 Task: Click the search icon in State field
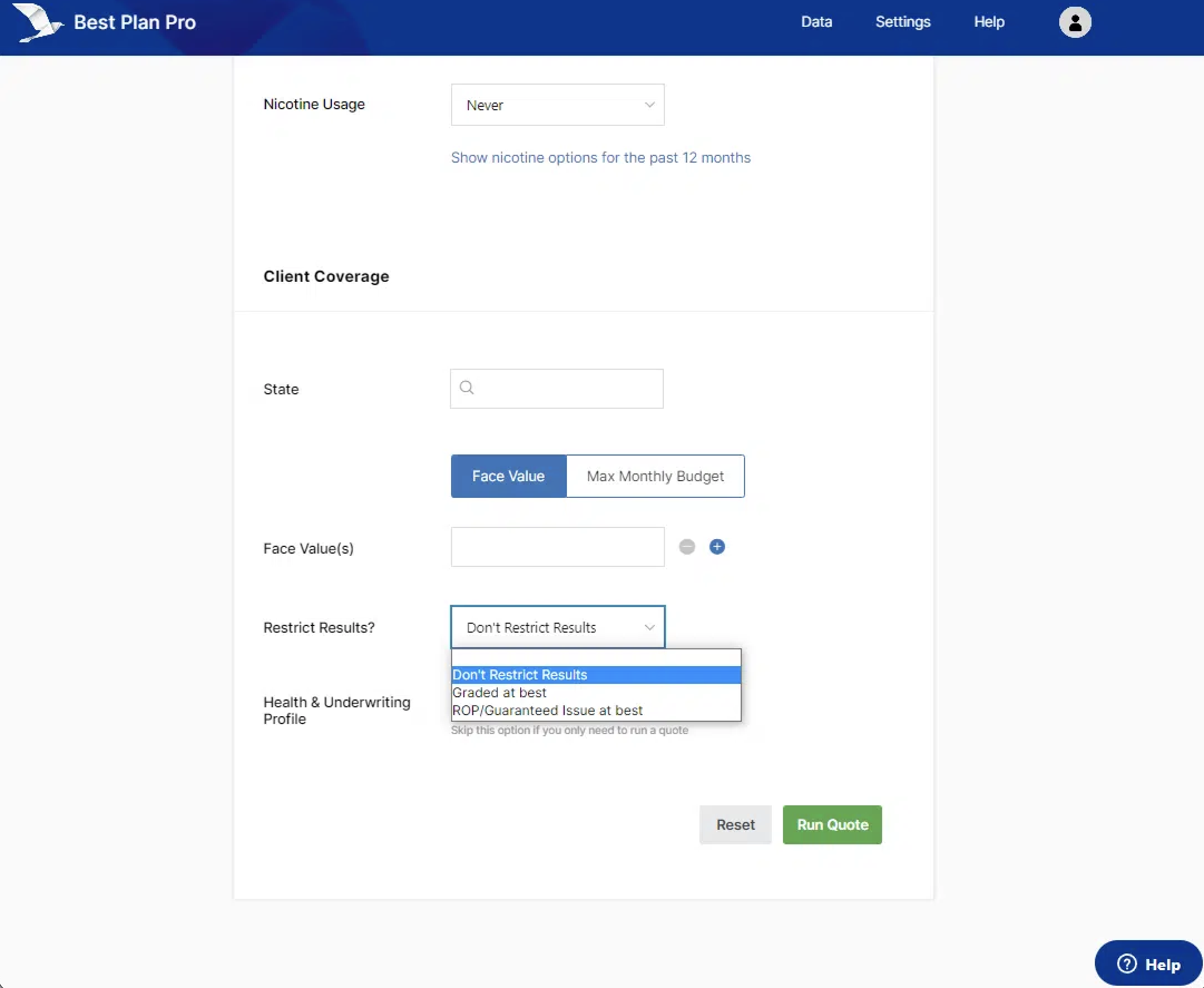pyautogui.click(x=467, y=388)
